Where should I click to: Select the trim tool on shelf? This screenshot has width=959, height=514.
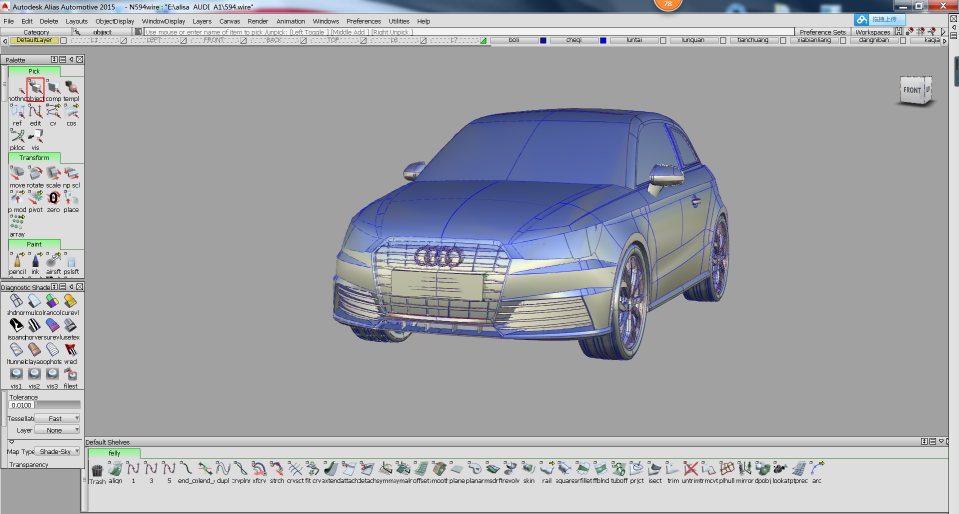[671, 469]
